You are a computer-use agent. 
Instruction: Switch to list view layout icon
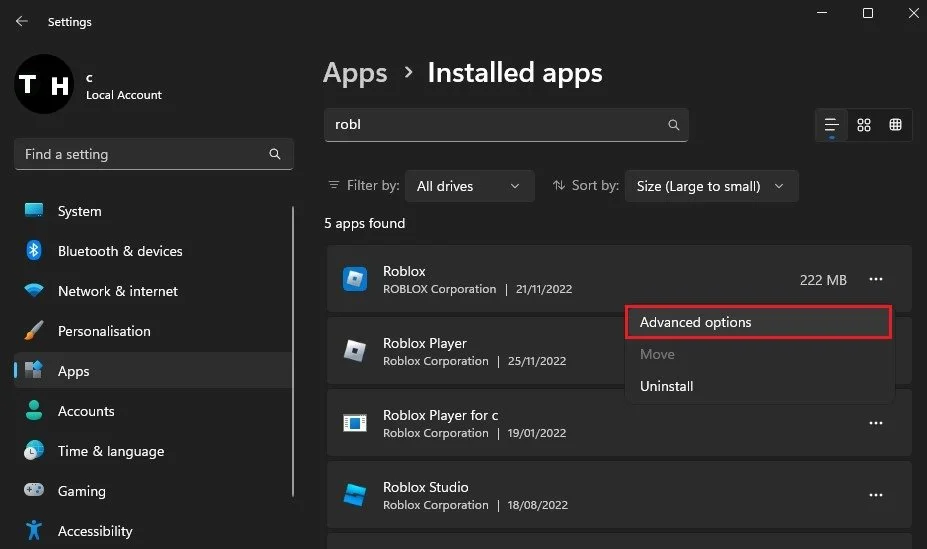tap(831, 125)
